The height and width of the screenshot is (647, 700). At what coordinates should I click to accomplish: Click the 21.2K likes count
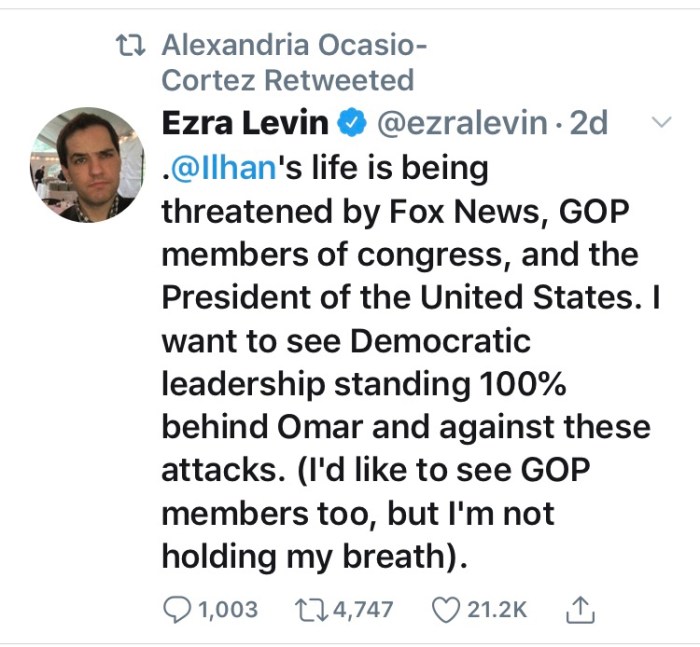(496, 608)
